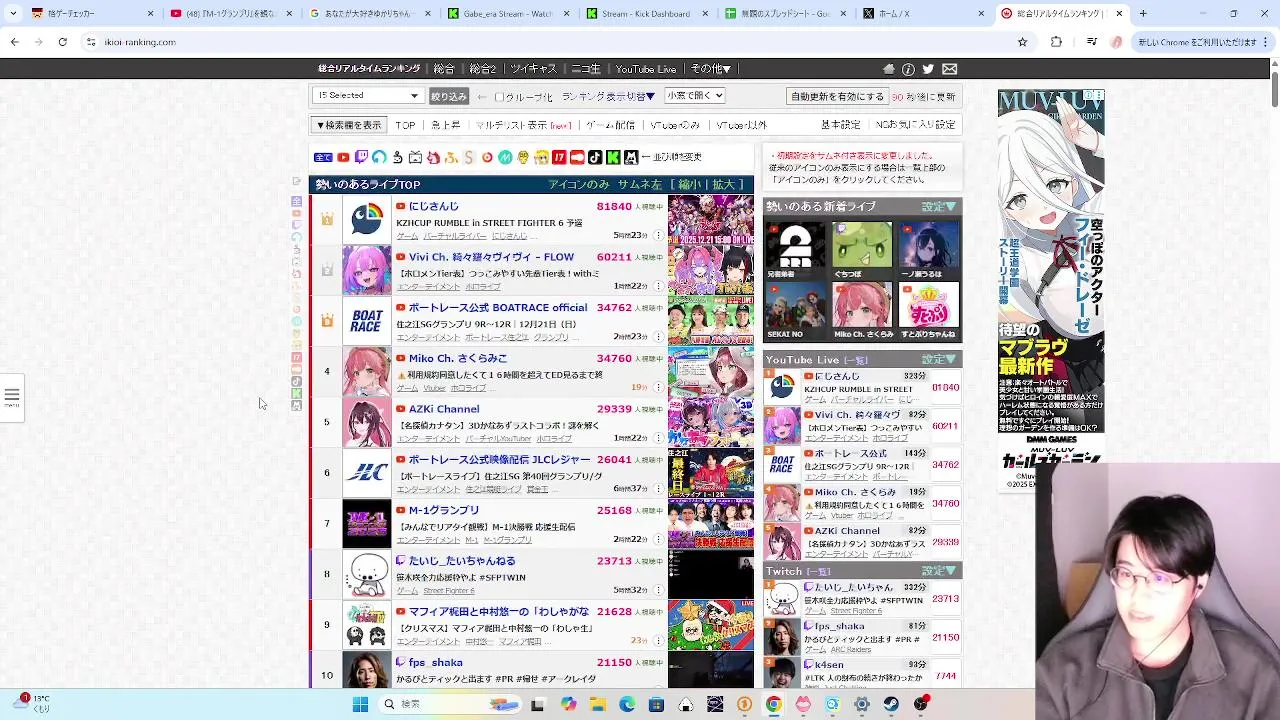Open Chrome from the taskbar
The height and width of the screenshot is (720, 1280).
point(773,704)
